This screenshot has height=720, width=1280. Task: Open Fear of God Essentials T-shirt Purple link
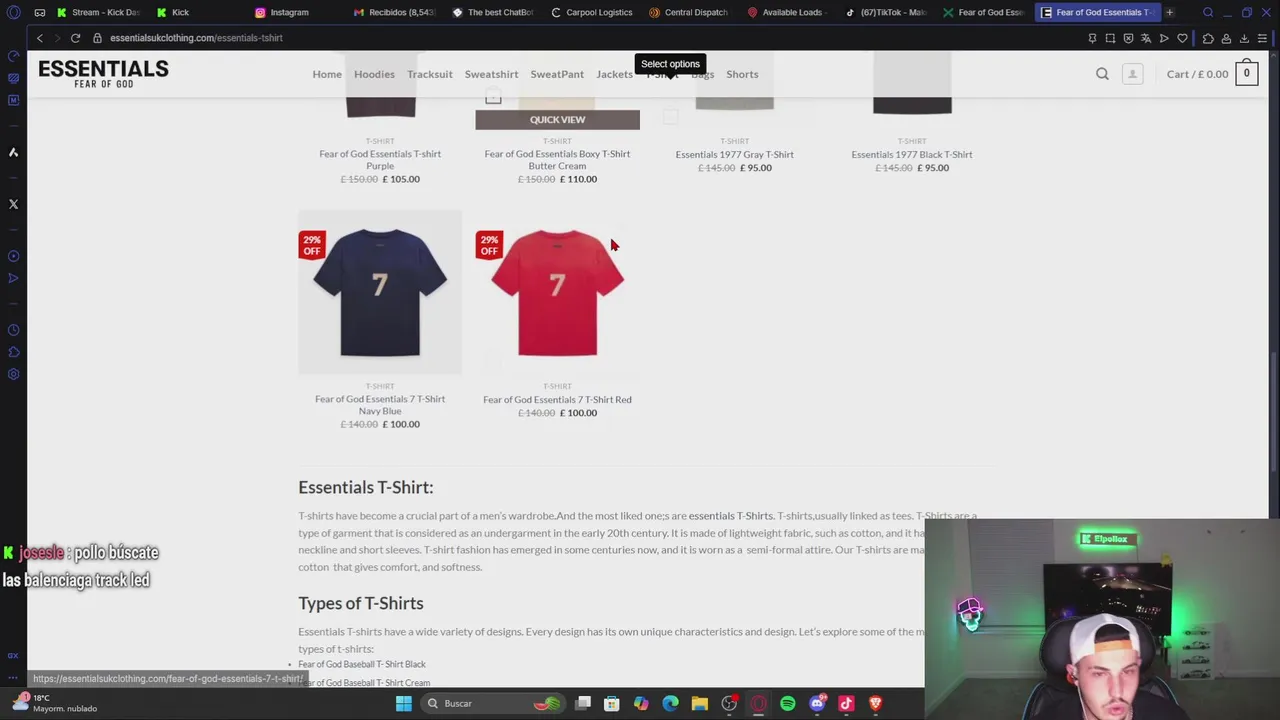(x=380, y=160)
